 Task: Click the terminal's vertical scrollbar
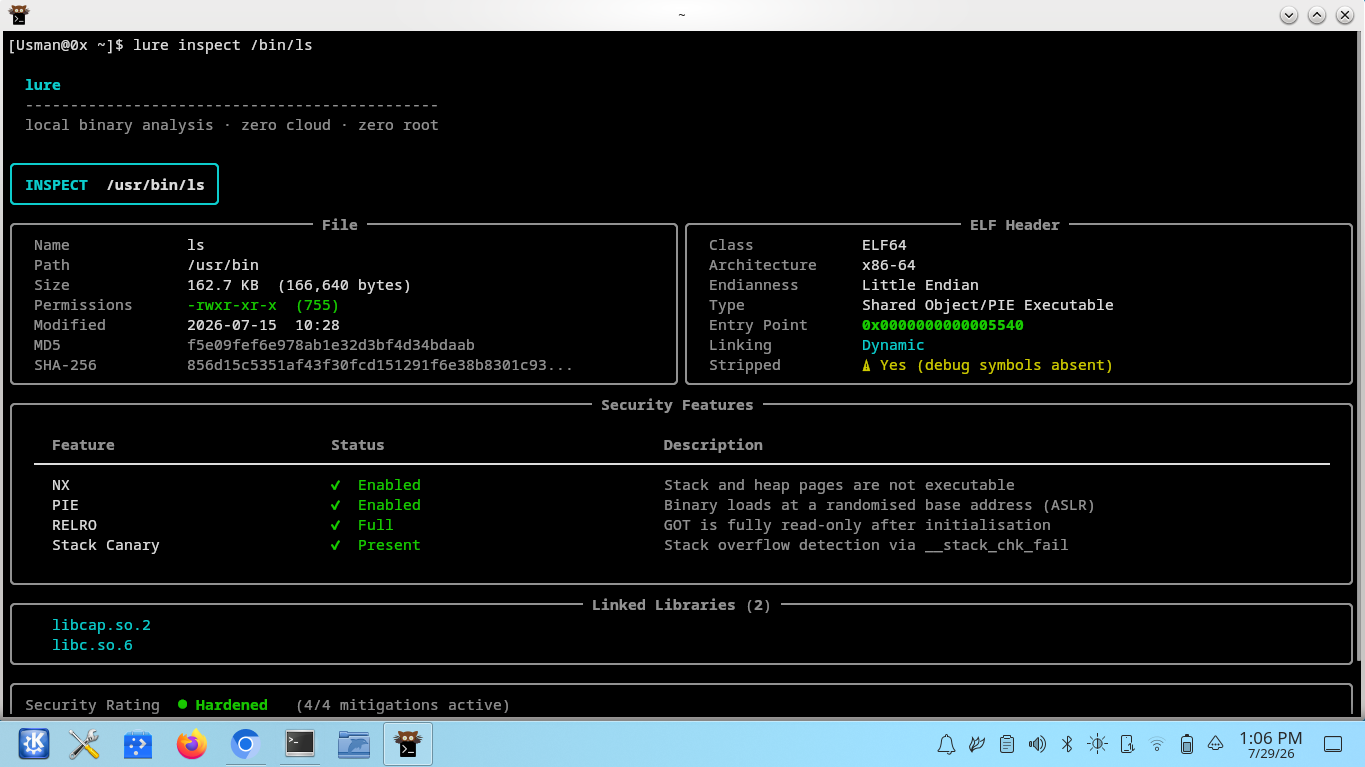1361,346
